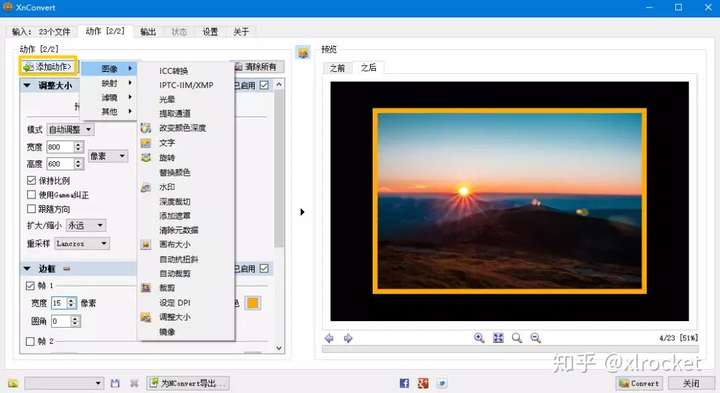Image resolution: width=720 pixels, height=393 pixels.
Task: Select 设定 DPI menu entry
Action: pyautogui.click(x=174, y=303)
